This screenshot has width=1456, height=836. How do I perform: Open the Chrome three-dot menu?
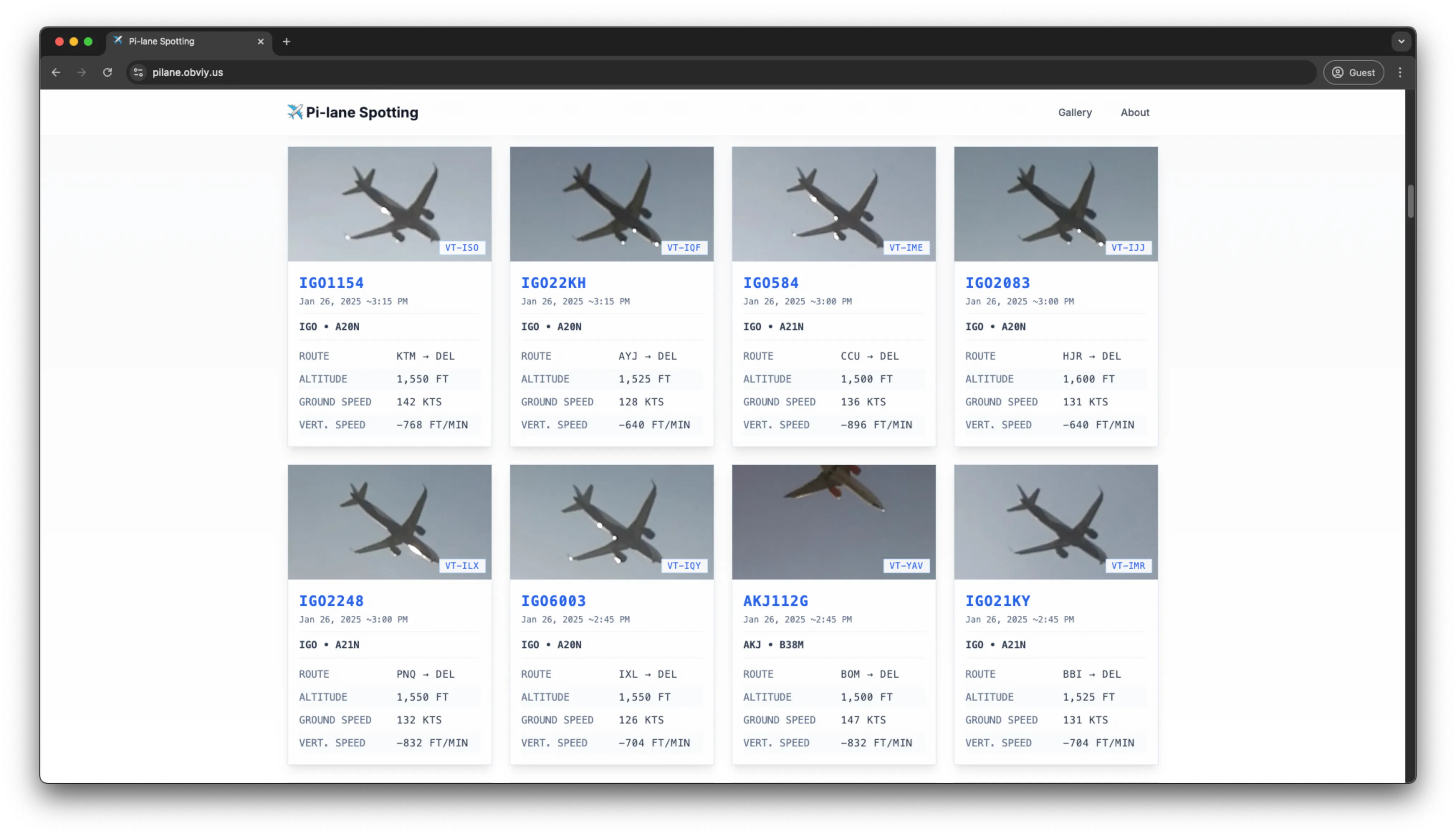click(1400, 72)
